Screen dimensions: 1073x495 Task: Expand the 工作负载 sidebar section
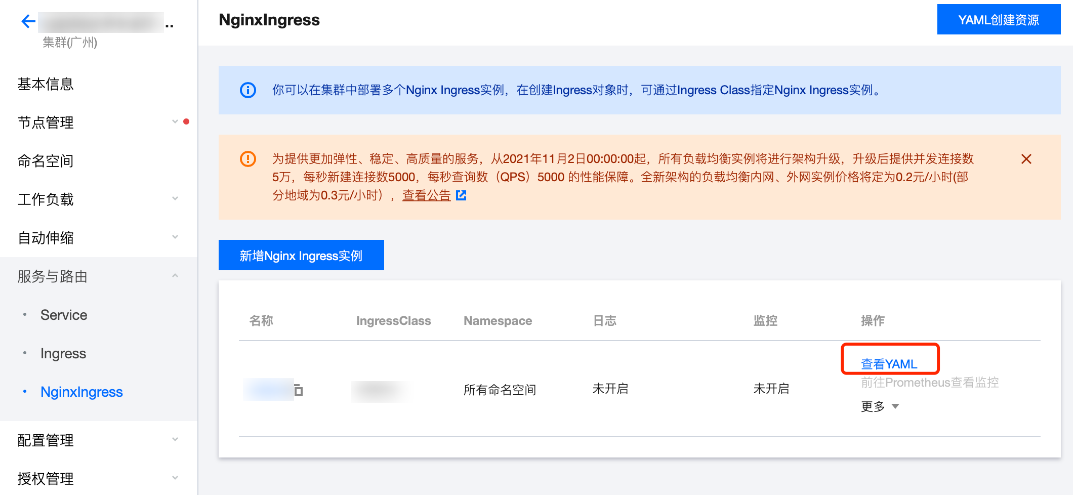click(99, 200)
